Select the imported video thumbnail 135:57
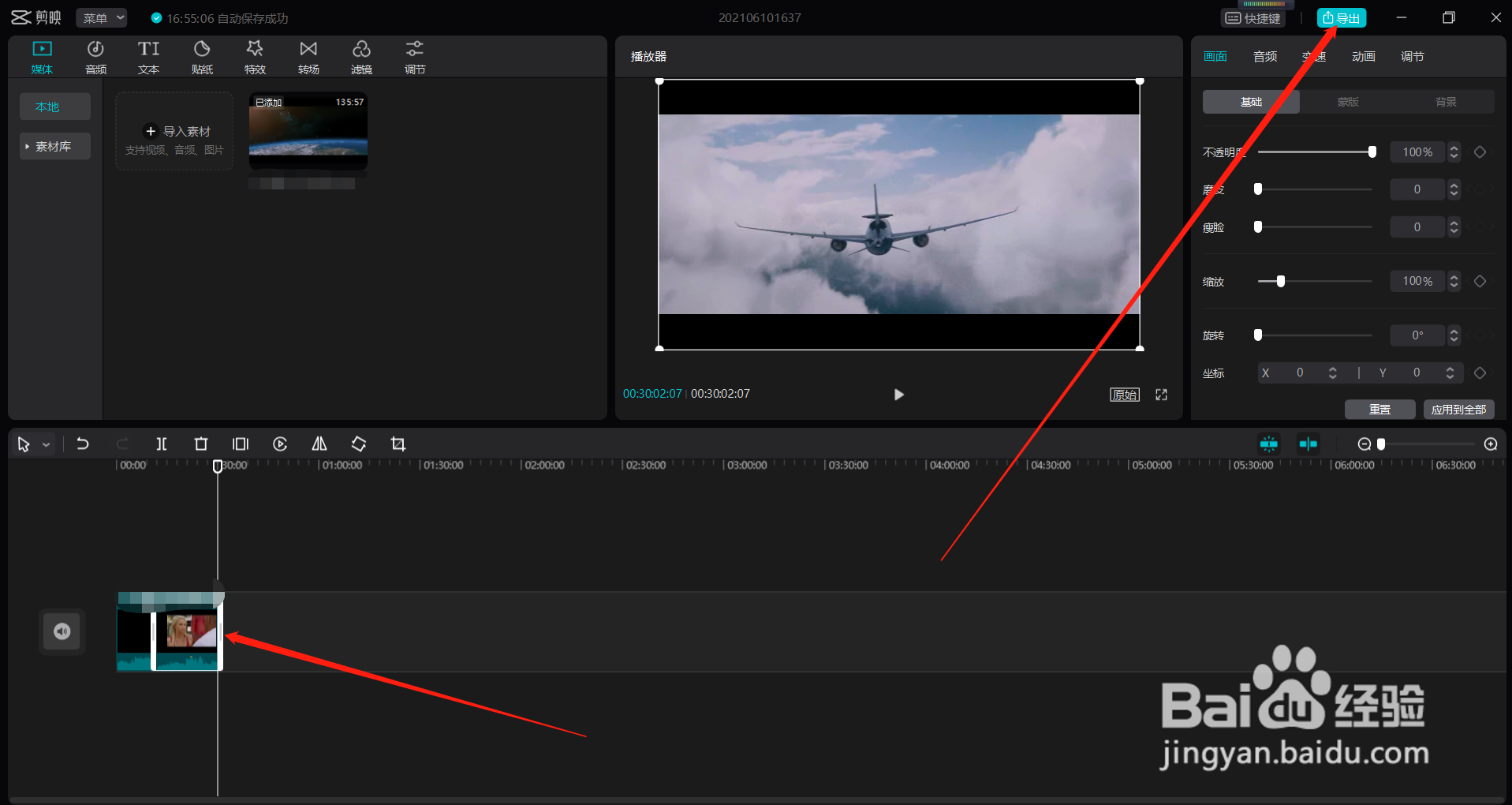 (308, 131)
